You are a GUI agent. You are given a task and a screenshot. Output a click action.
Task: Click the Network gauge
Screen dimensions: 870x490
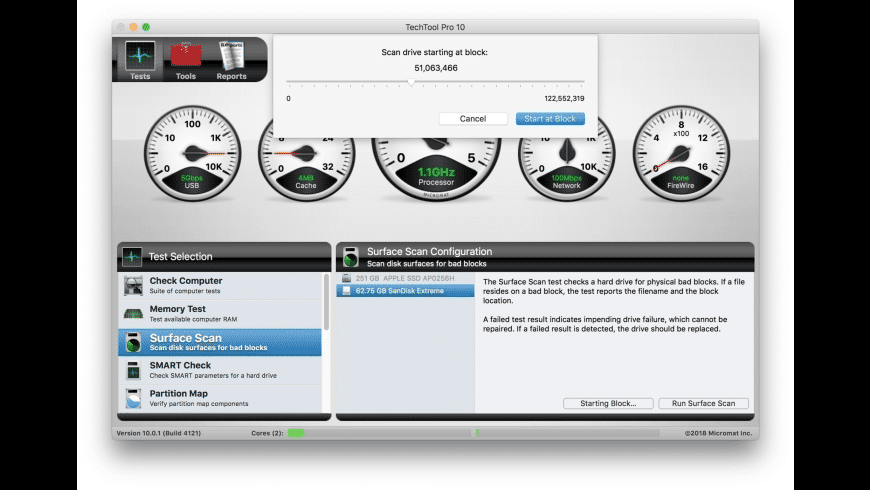(566, 161)
